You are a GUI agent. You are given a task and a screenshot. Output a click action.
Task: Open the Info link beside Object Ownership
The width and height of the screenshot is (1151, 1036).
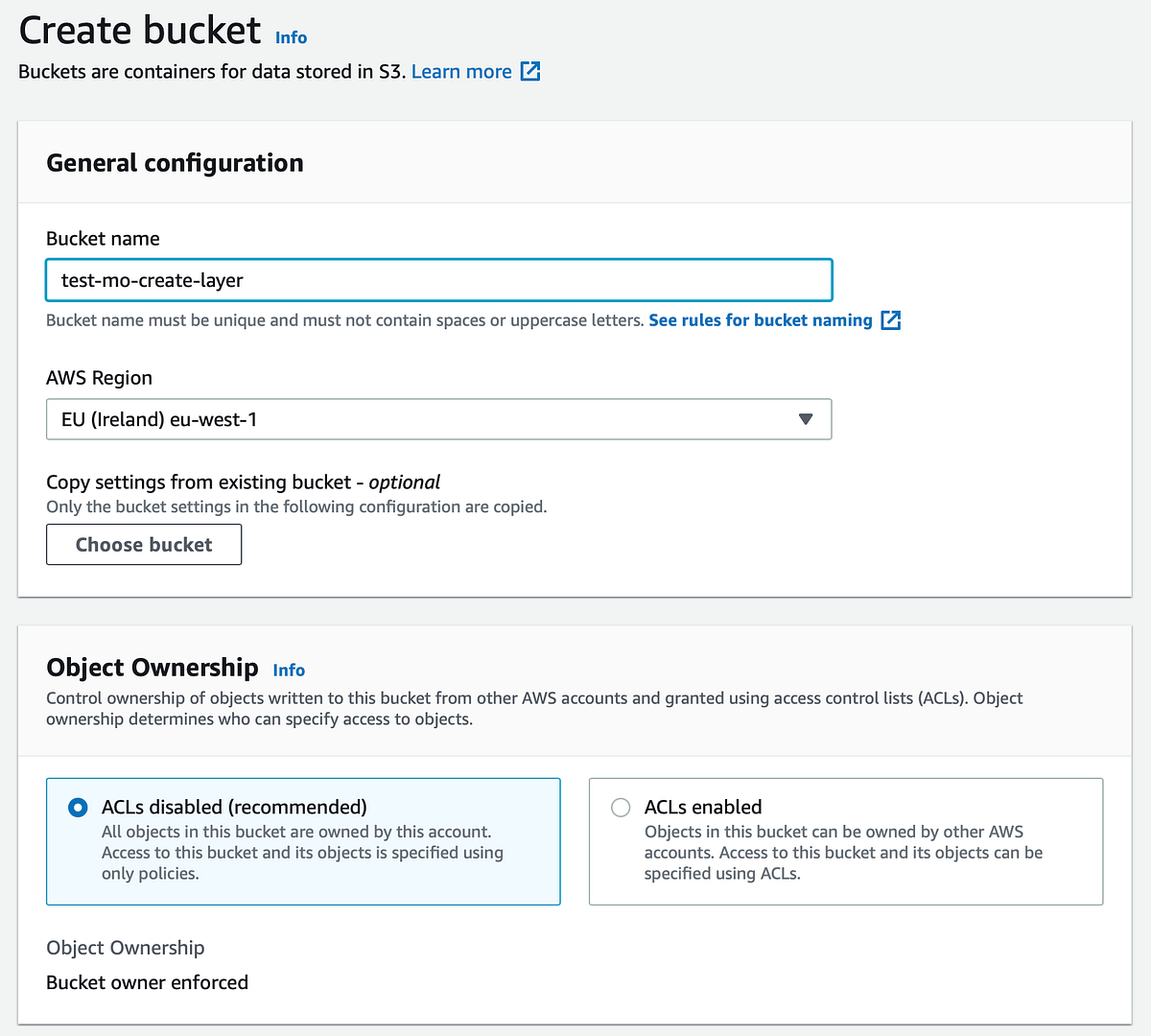(x=289, y=671)
